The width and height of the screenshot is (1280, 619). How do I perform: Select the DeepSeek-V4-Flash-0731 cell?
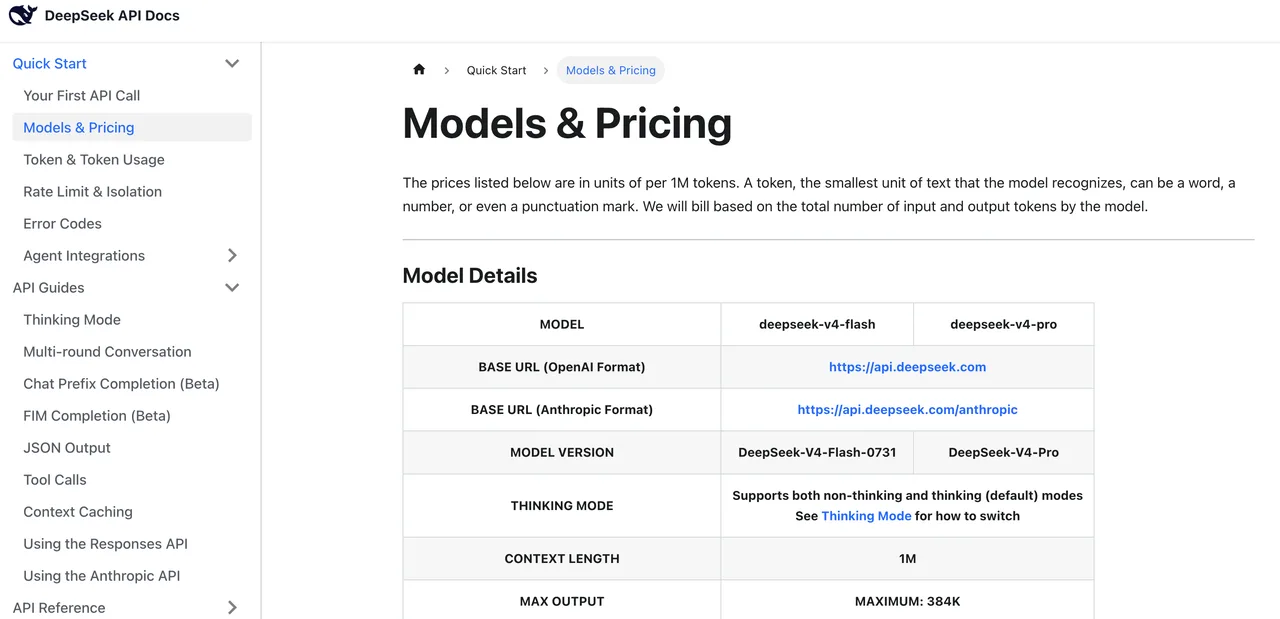[x=817, y=452]
